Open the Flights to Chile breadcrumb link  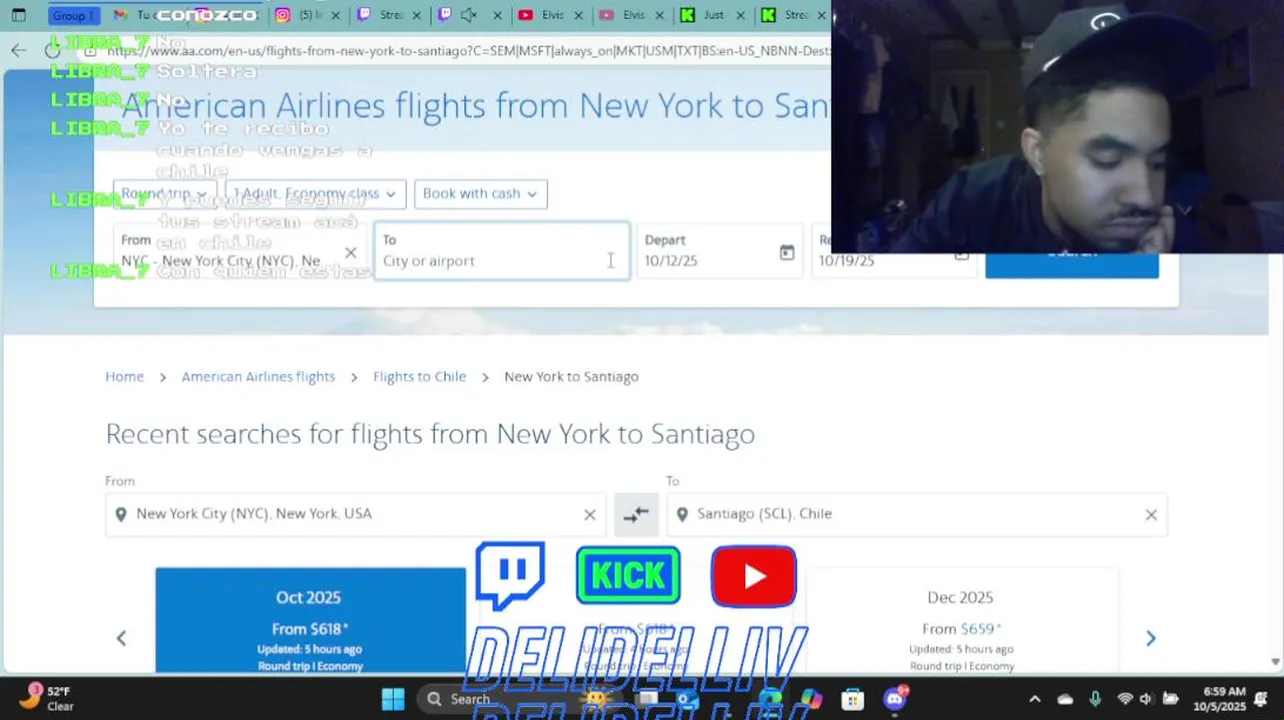coord(419,377)
